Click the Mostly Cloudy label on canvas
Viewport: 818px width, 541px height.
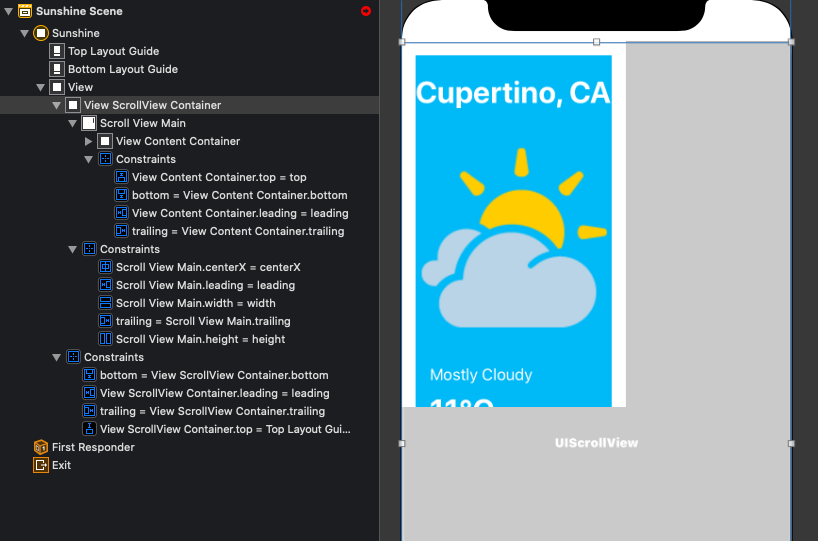(x=481, y=375)
